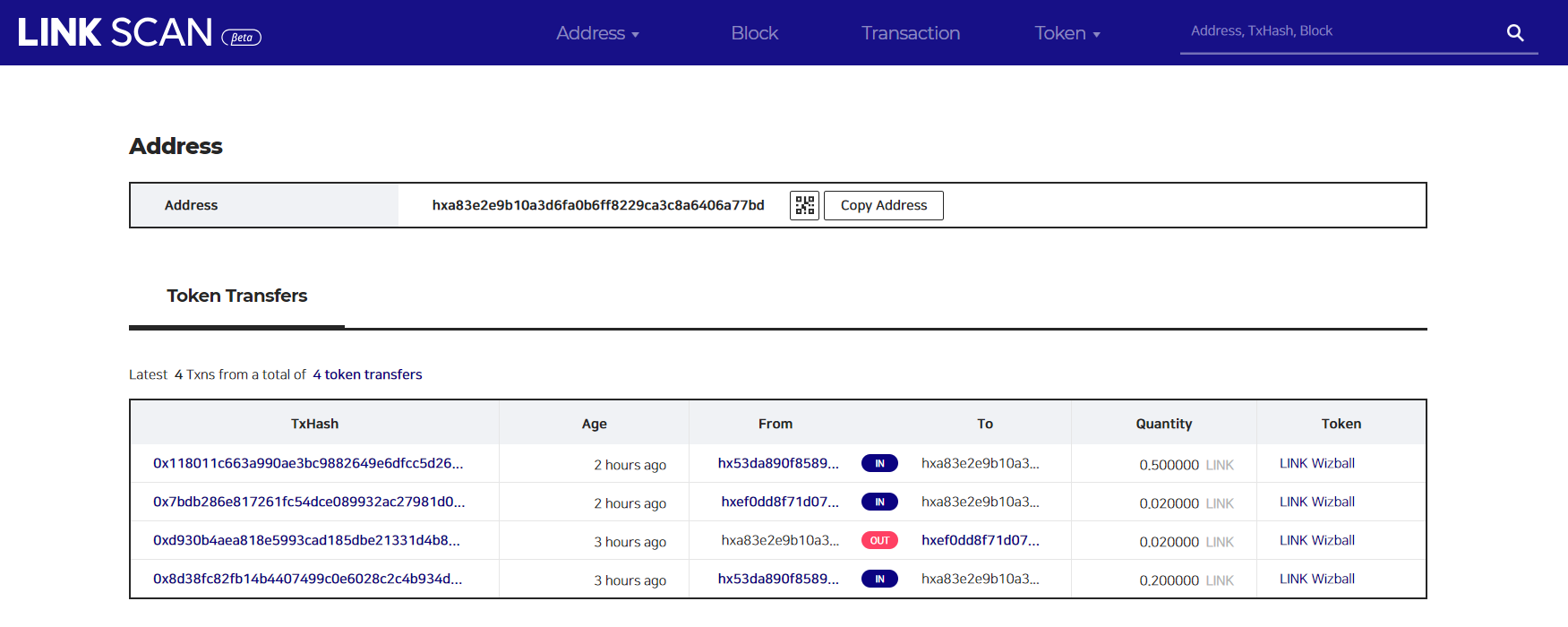Open To address hxef0dd8f71d07 in third row
The height and width of the screenshot is (627, 1568).
click(981, 540)
